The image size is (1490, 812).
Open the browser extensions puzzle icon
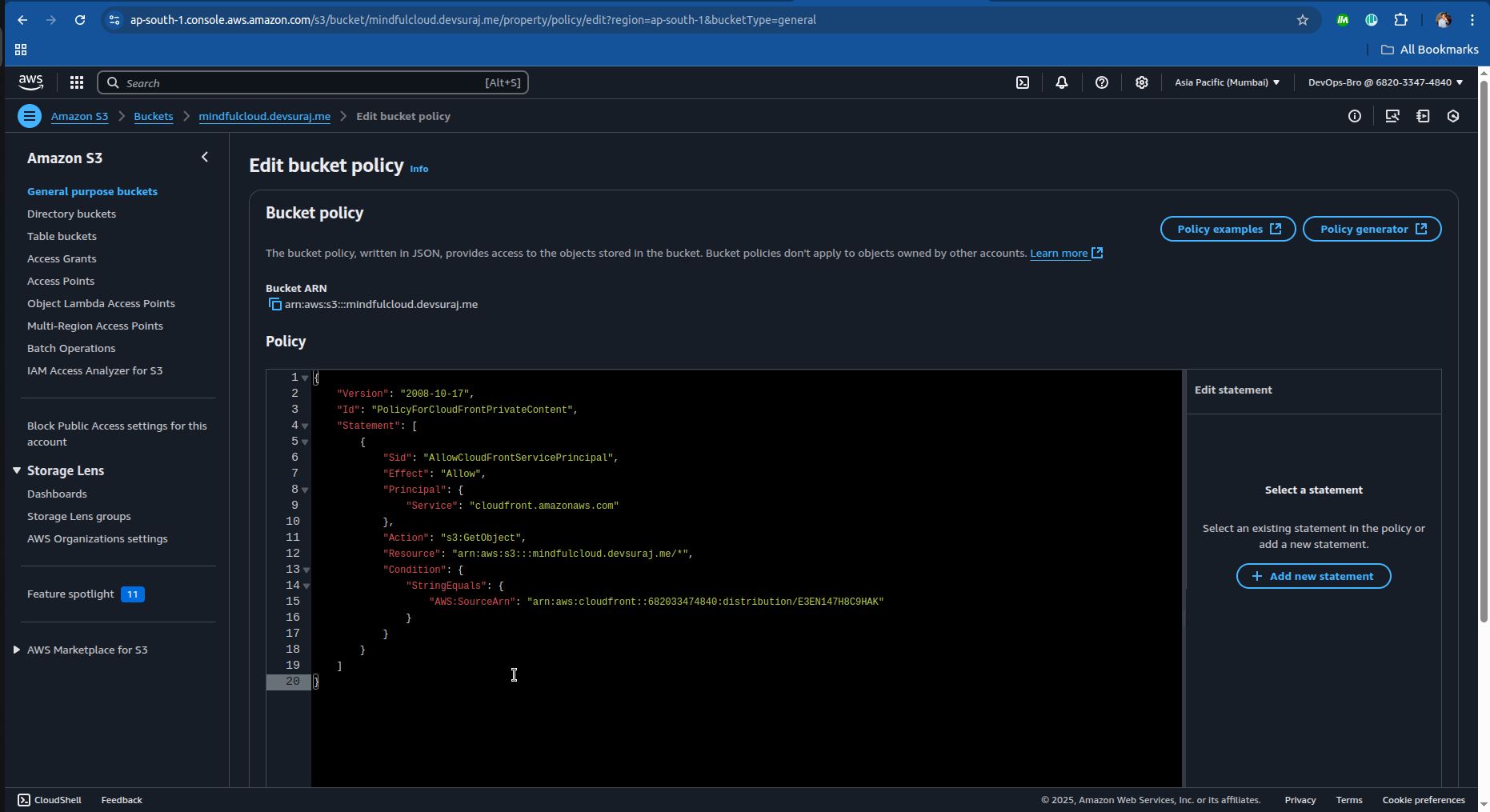pyautogui.click(x=1400, y=20)
